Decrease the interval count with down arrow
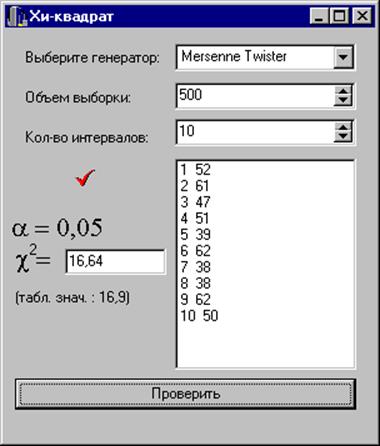 click(343, 137)
